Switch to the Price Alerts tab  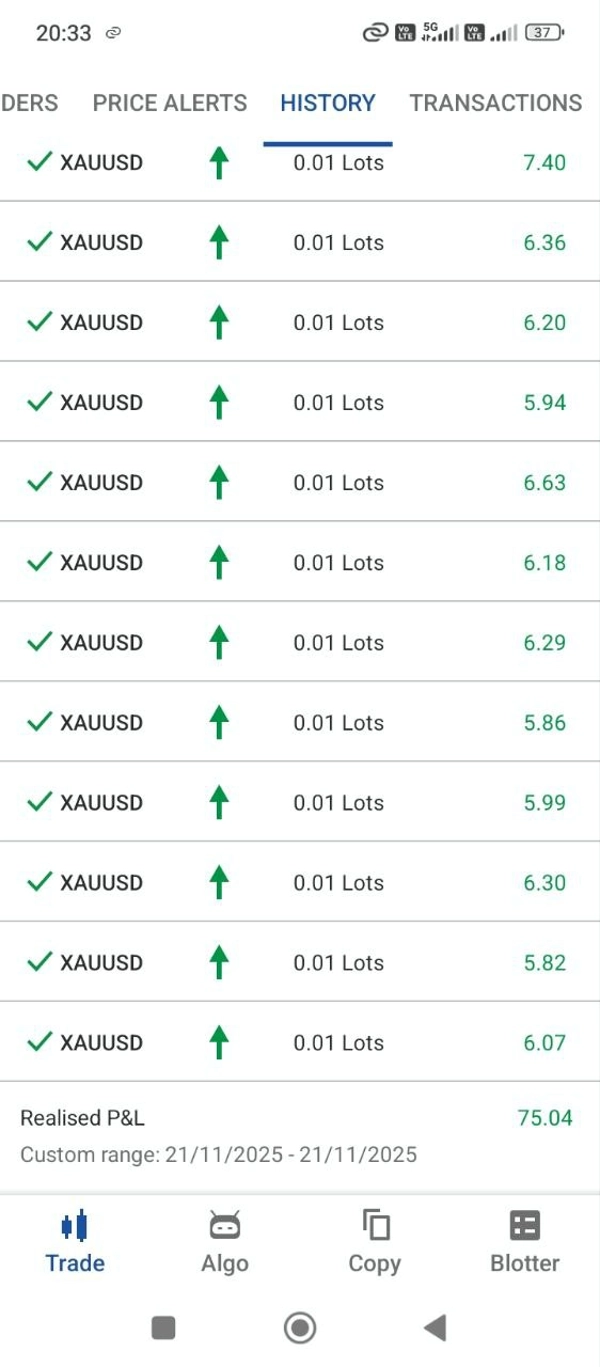(x=170, y=103)
